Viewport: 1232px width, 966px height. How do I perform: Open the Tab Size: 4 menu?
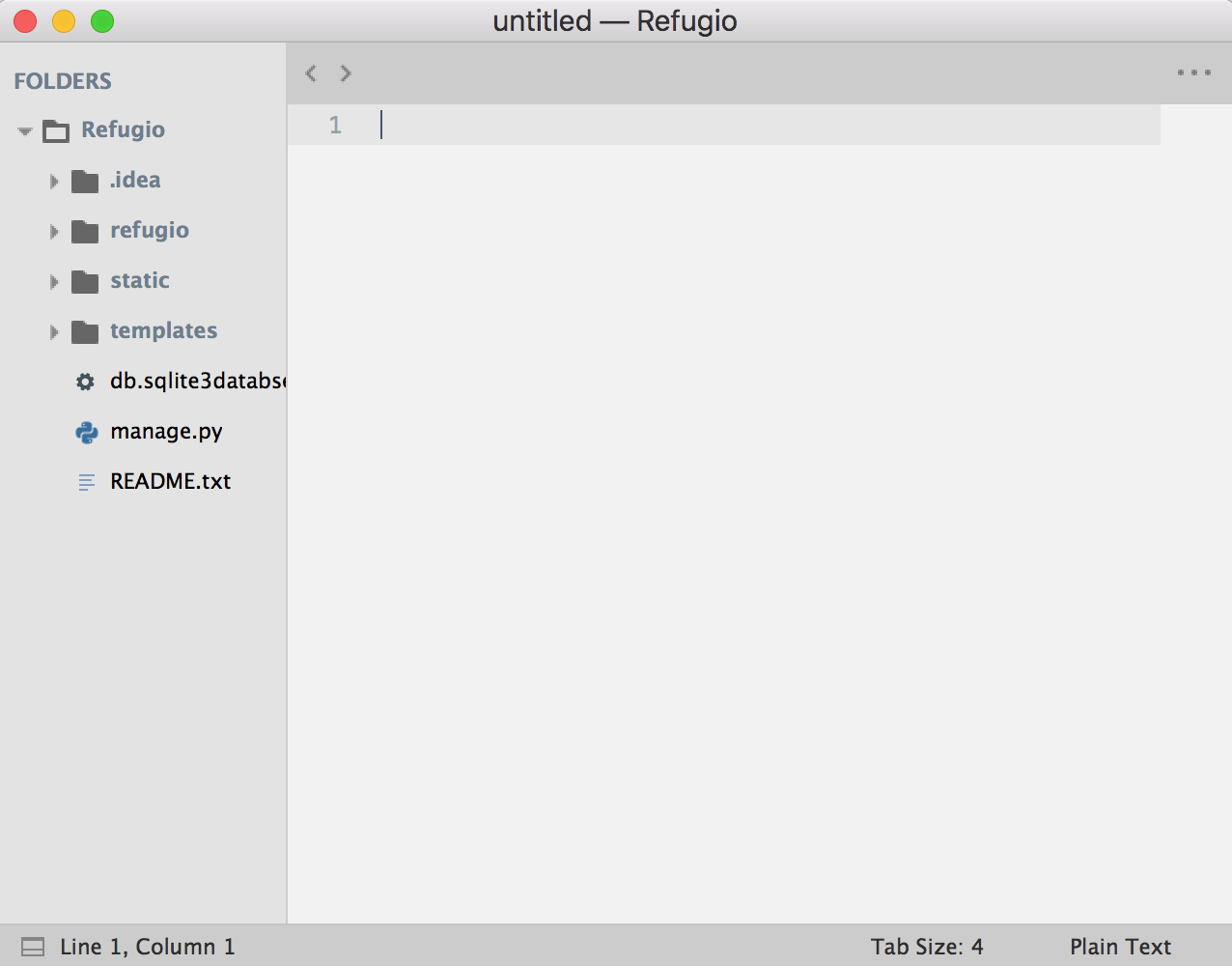(x=926, y=947)
